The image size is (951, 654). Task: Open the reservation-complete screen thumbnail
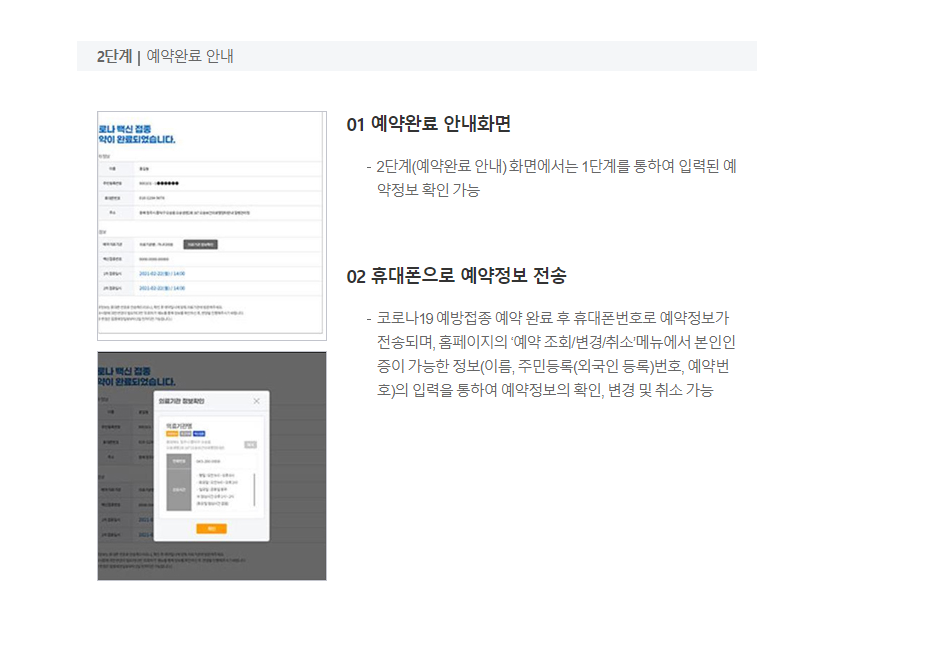(x=212, y=226)
